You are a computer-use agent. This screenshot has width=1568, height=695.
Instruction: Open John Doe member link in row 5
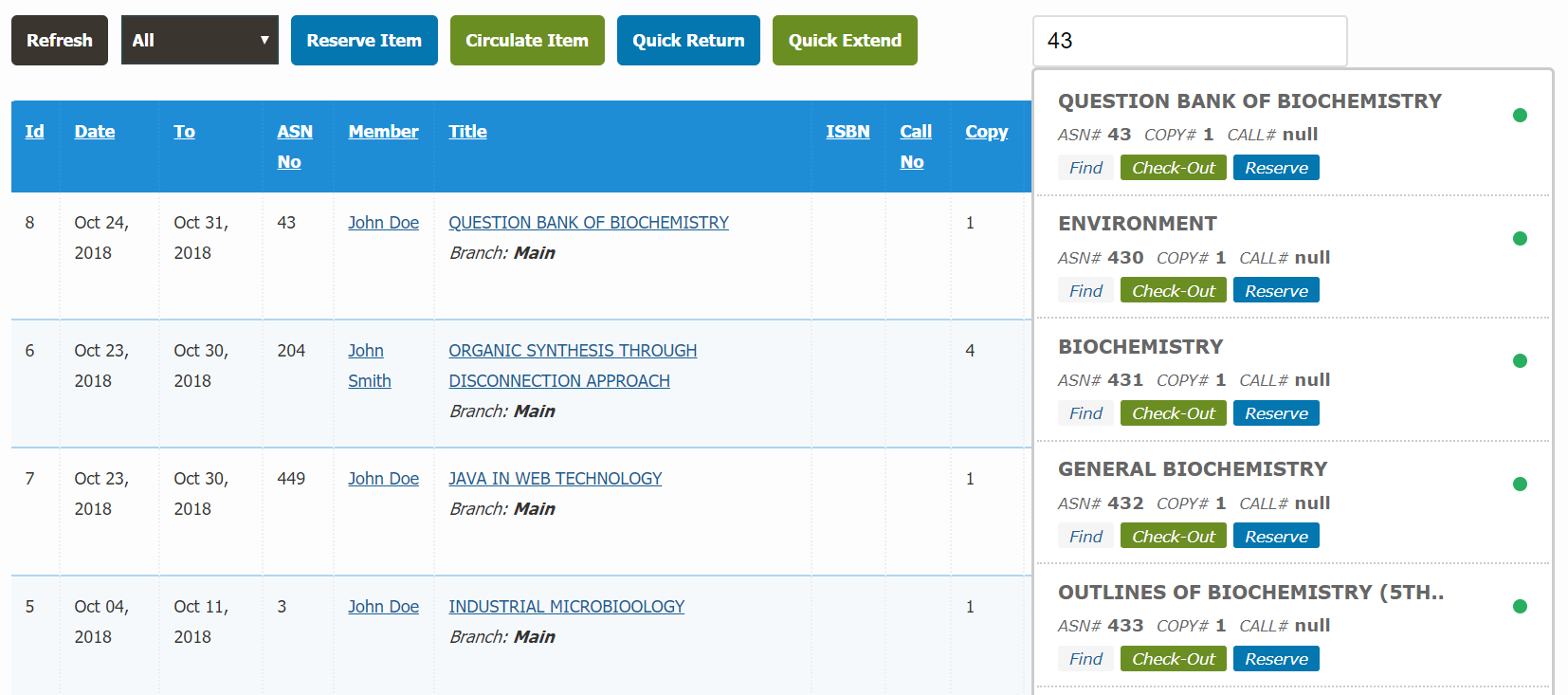383,606
